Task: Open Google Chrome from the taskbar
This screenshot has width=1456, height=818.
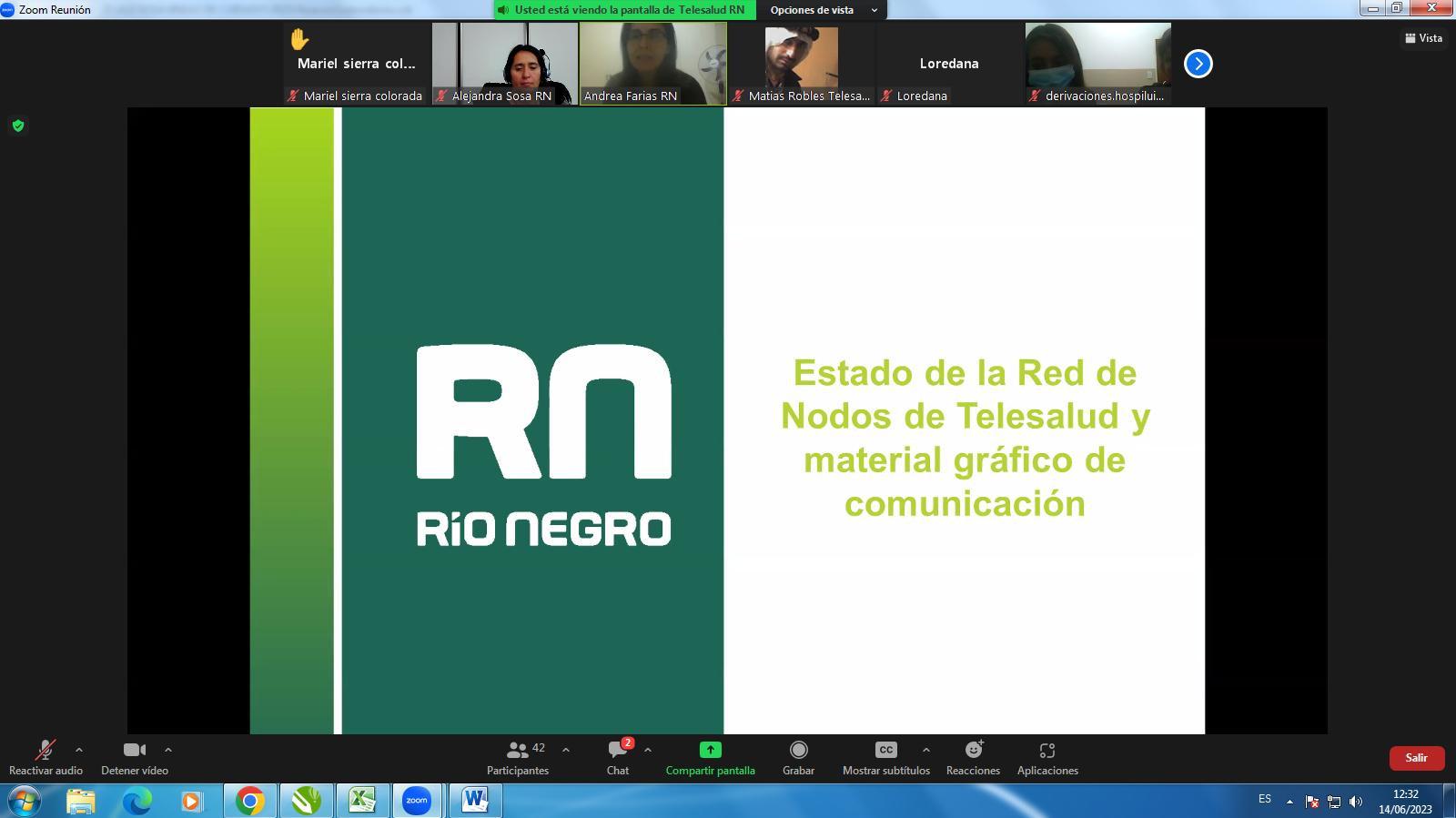Action: [250, 801]
